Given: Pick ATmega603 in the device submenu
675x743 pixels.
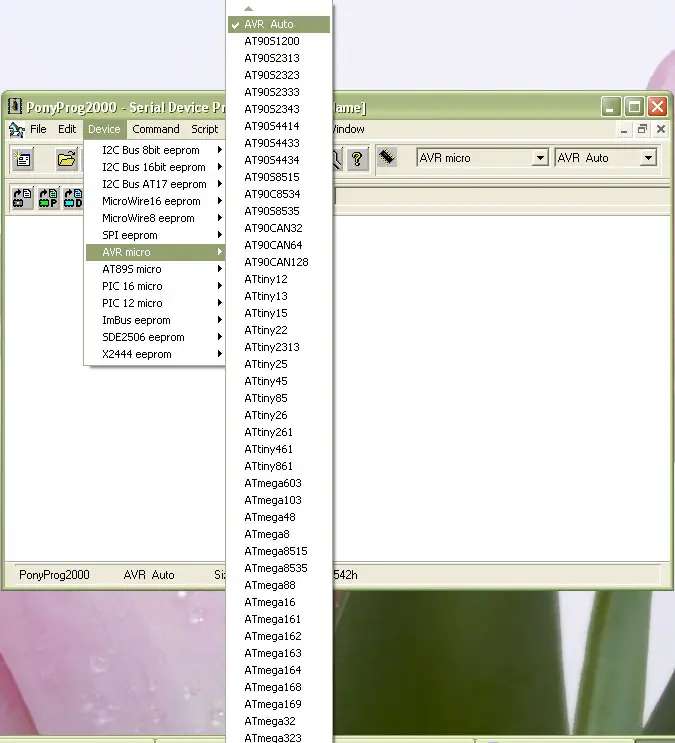Looking at the screenshot, I should coord(279,483).
